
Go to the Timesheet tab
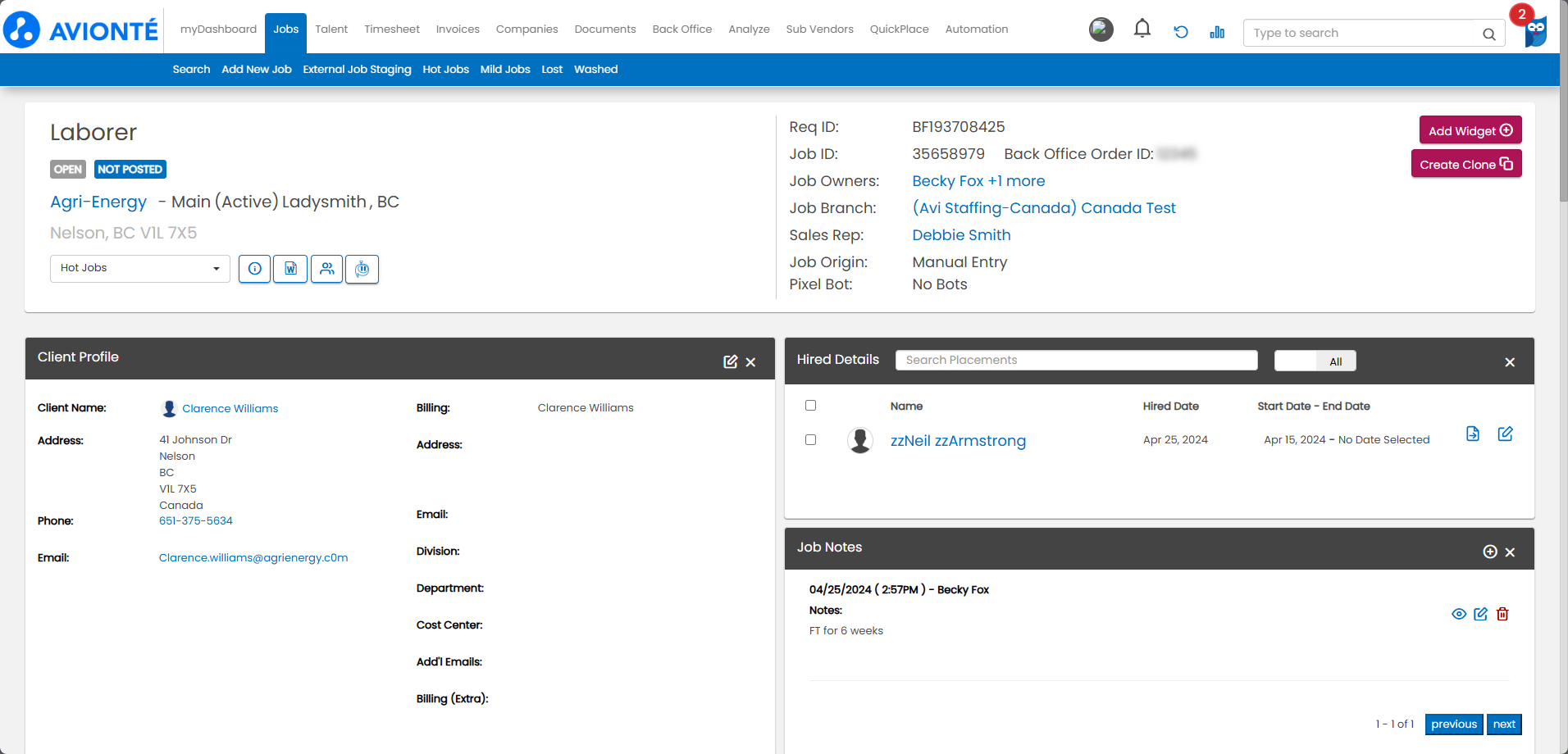click(x=392, y=30)
